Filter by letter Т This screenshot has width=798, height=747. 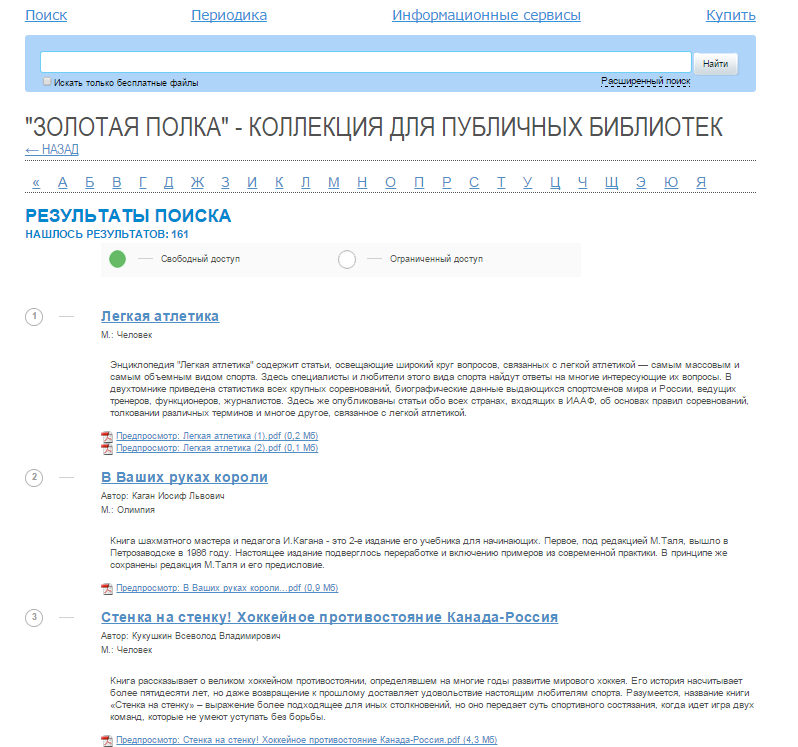pos(501,182)
